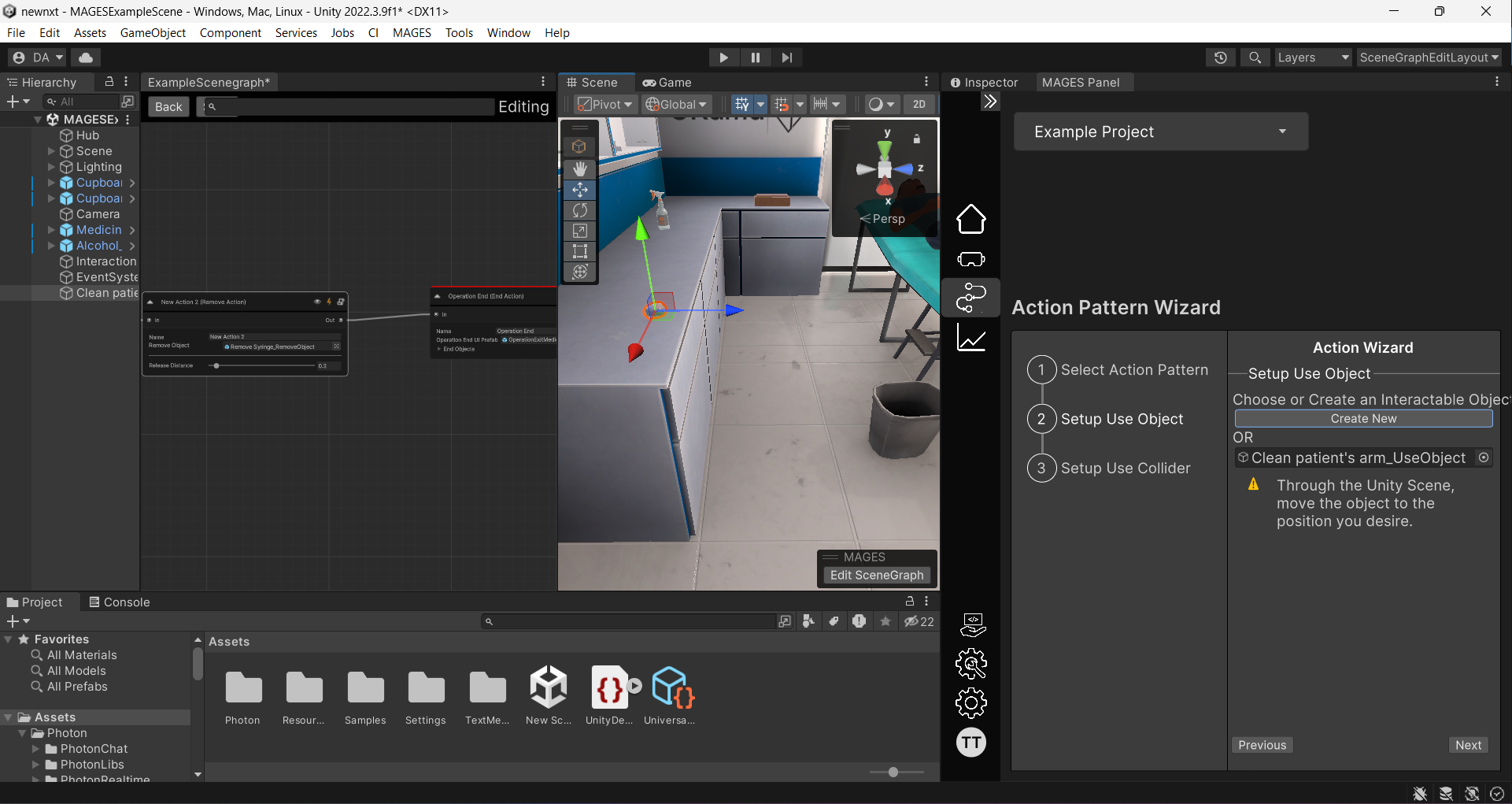The image size is (1512, 804).
Task: Click the Search by Import Log Type icon
Action: pyautogui.click(x=860, y=621)
